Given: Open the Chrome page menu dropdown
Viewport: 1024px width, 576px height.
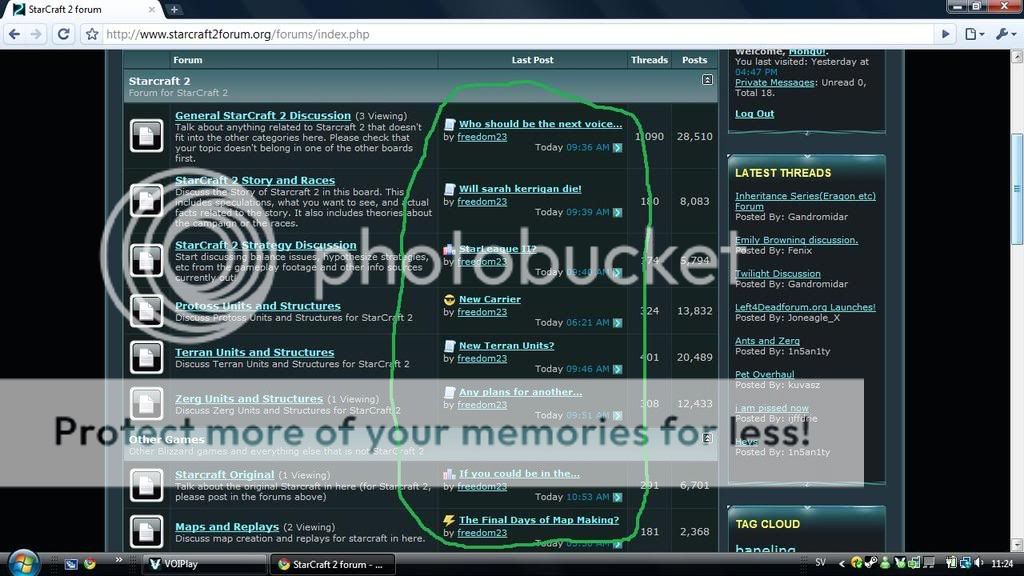Looking at the screenshot, I should pyautogui.click(x=974, y=34).
